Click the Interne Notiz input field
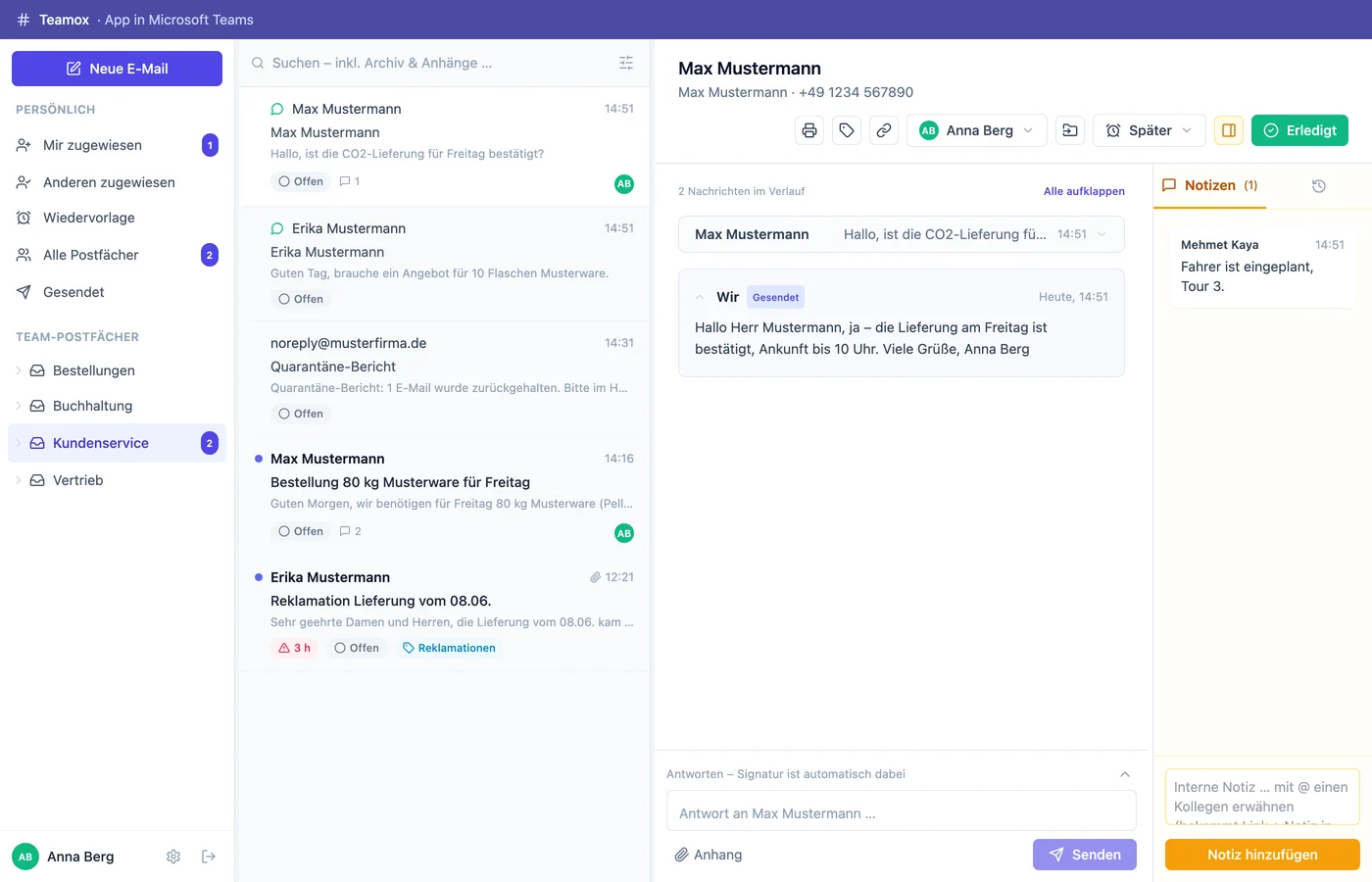 click(1262, 798)
